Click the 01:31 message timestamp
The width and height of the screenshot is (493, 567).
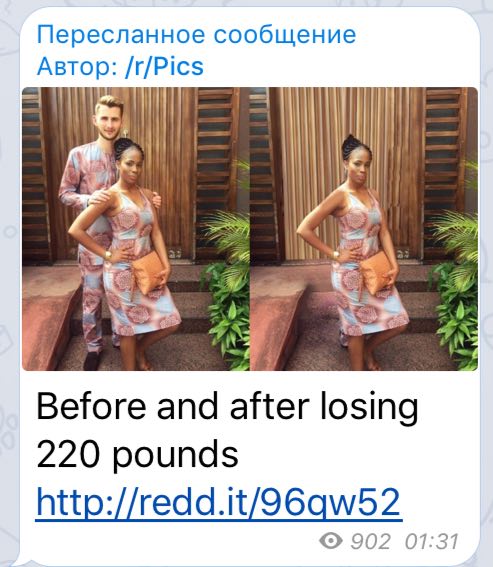432,541
